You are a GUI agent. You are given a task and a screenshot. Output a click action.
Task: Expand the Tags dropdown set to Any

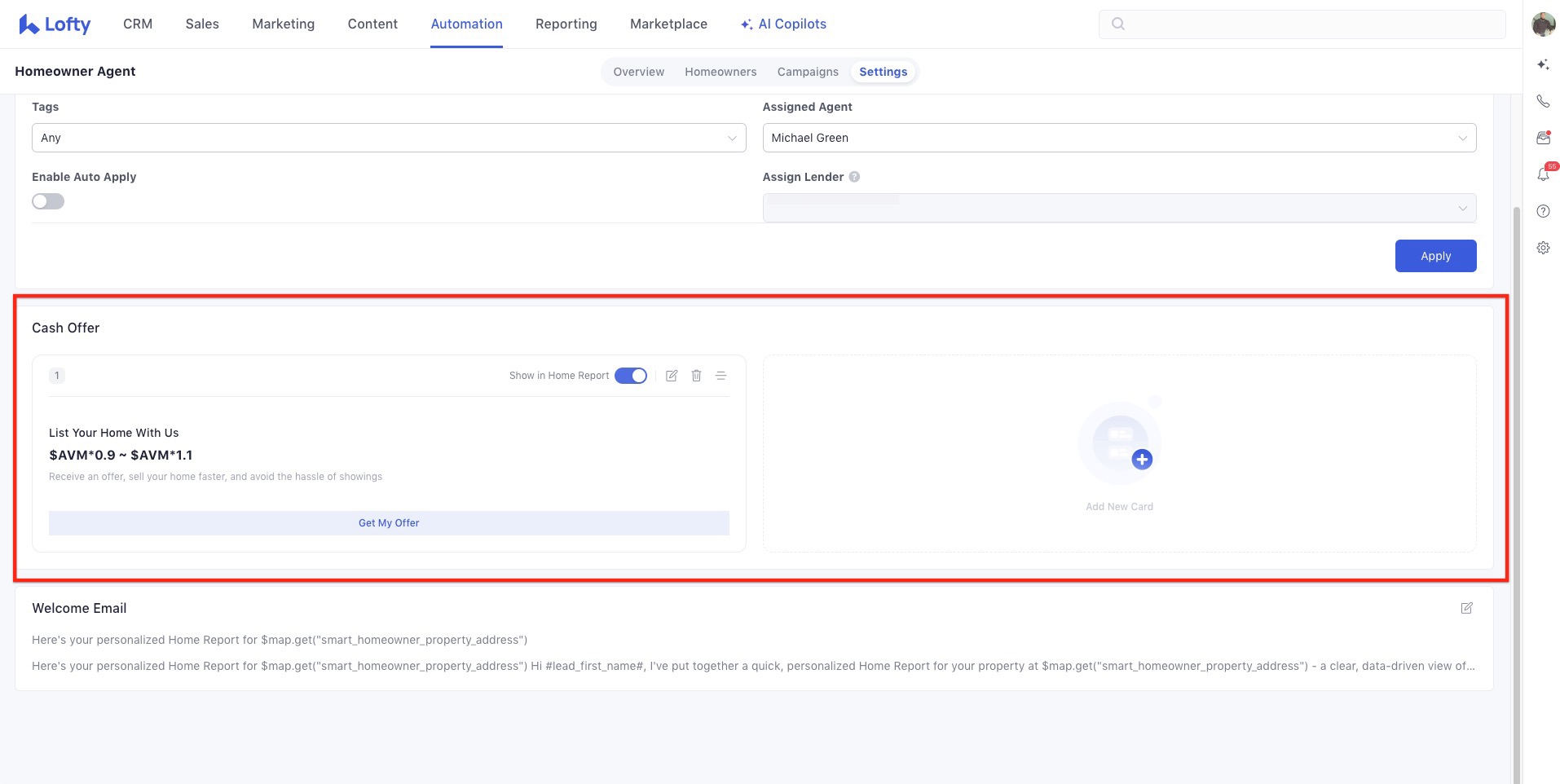click(388, 138)
